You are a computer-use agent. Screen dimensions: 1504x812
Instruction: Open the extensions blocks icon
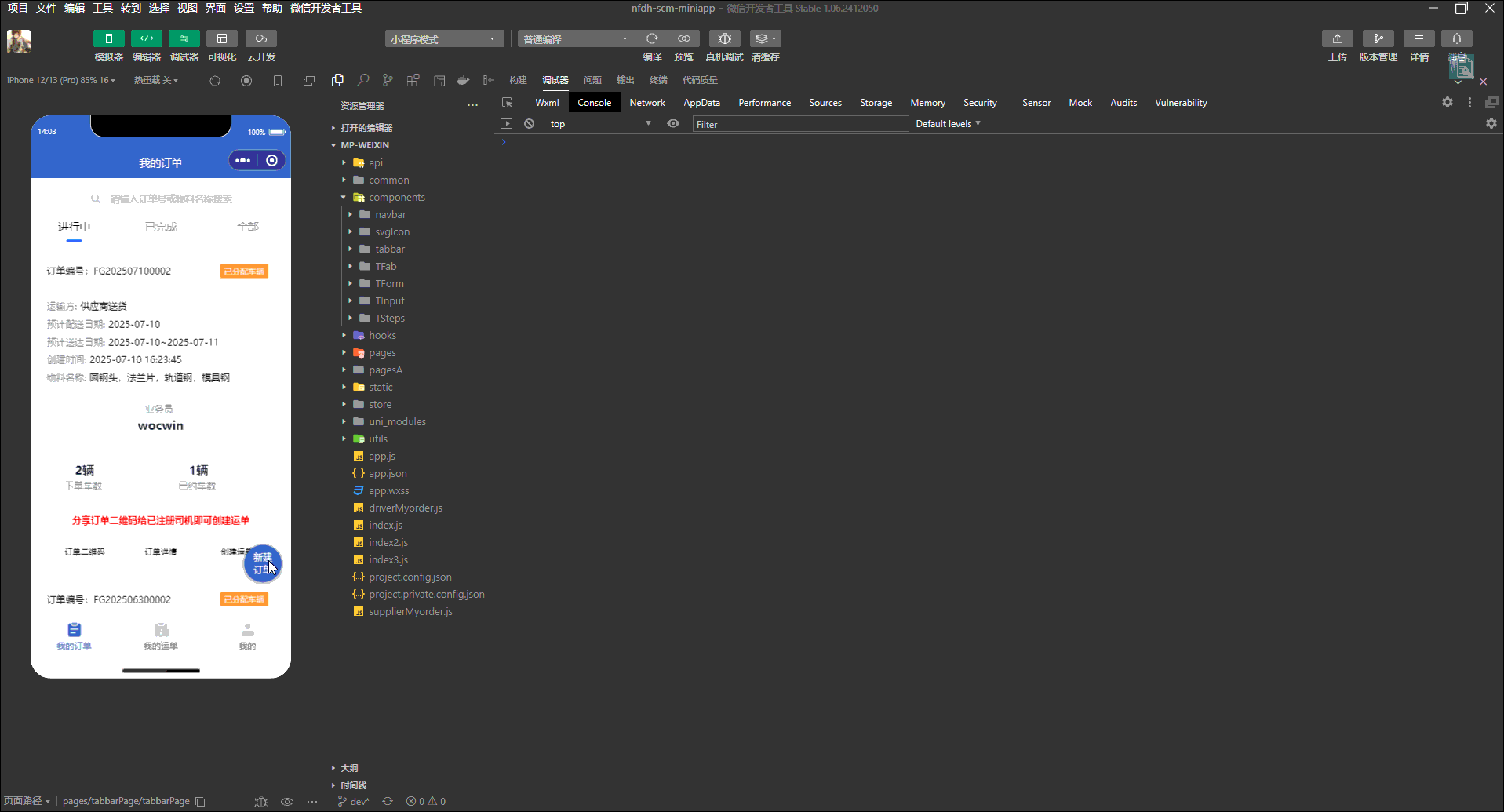pos(413,80)
